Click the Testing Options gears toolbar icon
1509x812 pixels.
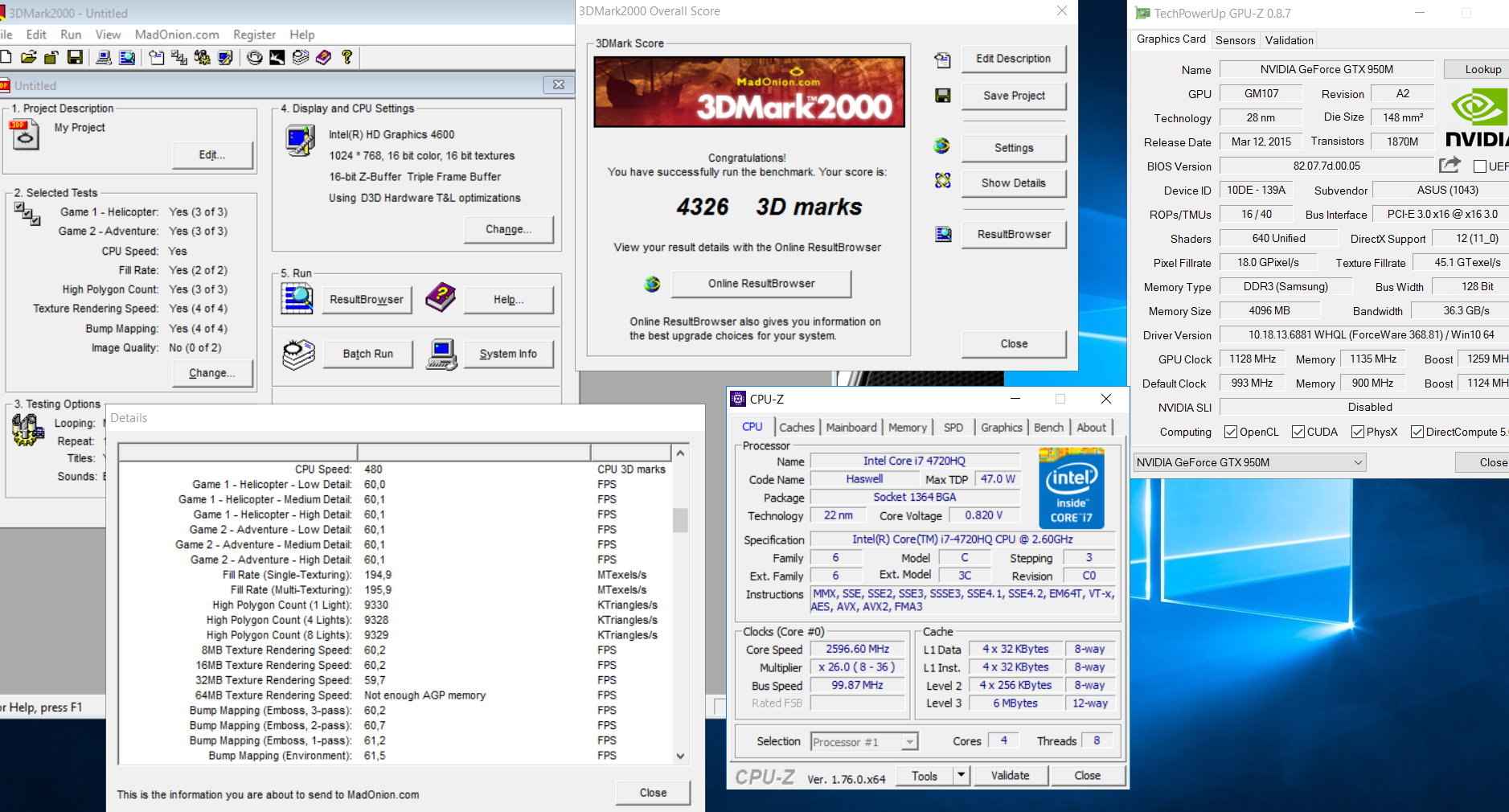point(202,57)
